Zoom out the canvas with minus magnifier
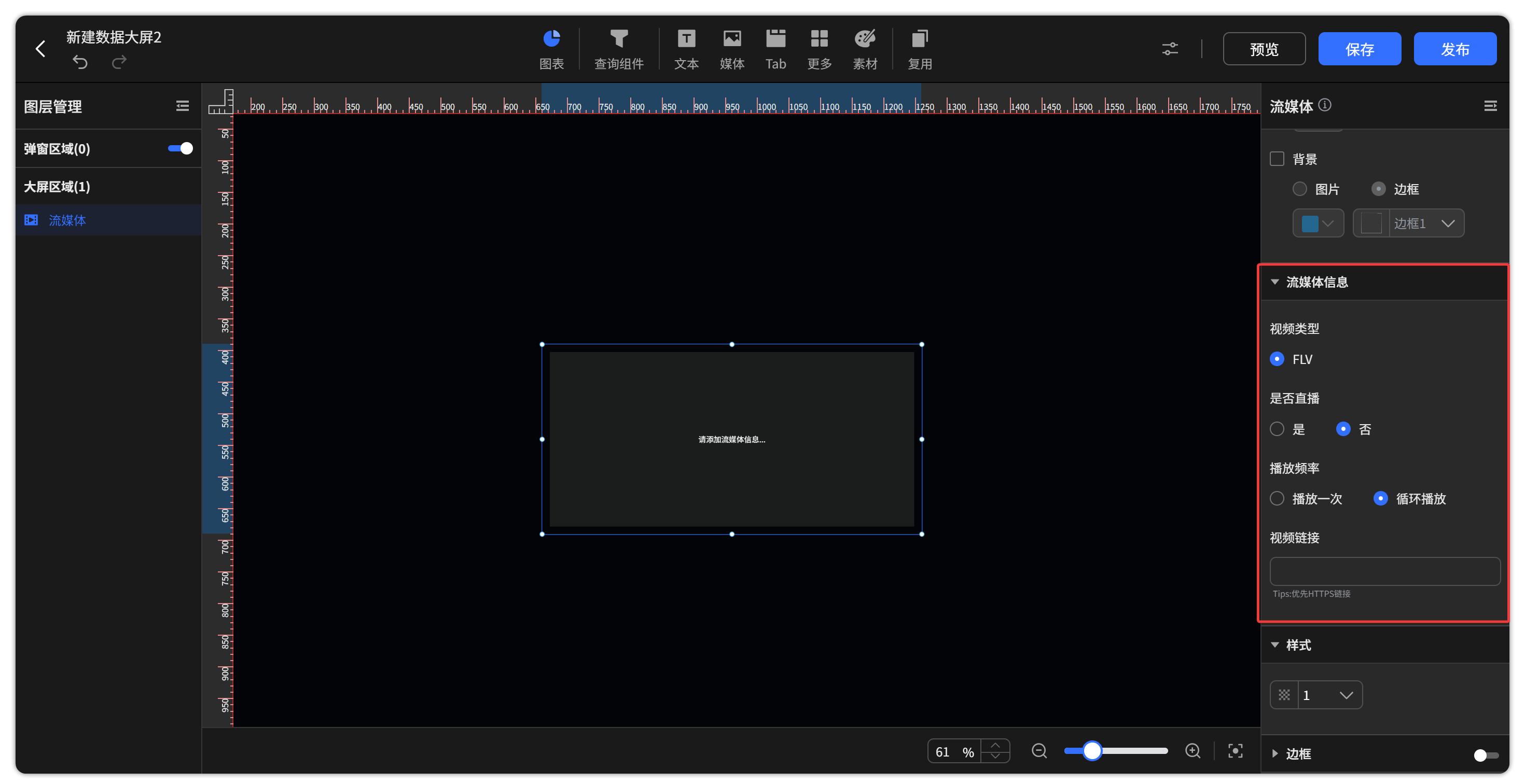The width and height of the screenshot is (1525, 784). click(x=1039, y=751)
